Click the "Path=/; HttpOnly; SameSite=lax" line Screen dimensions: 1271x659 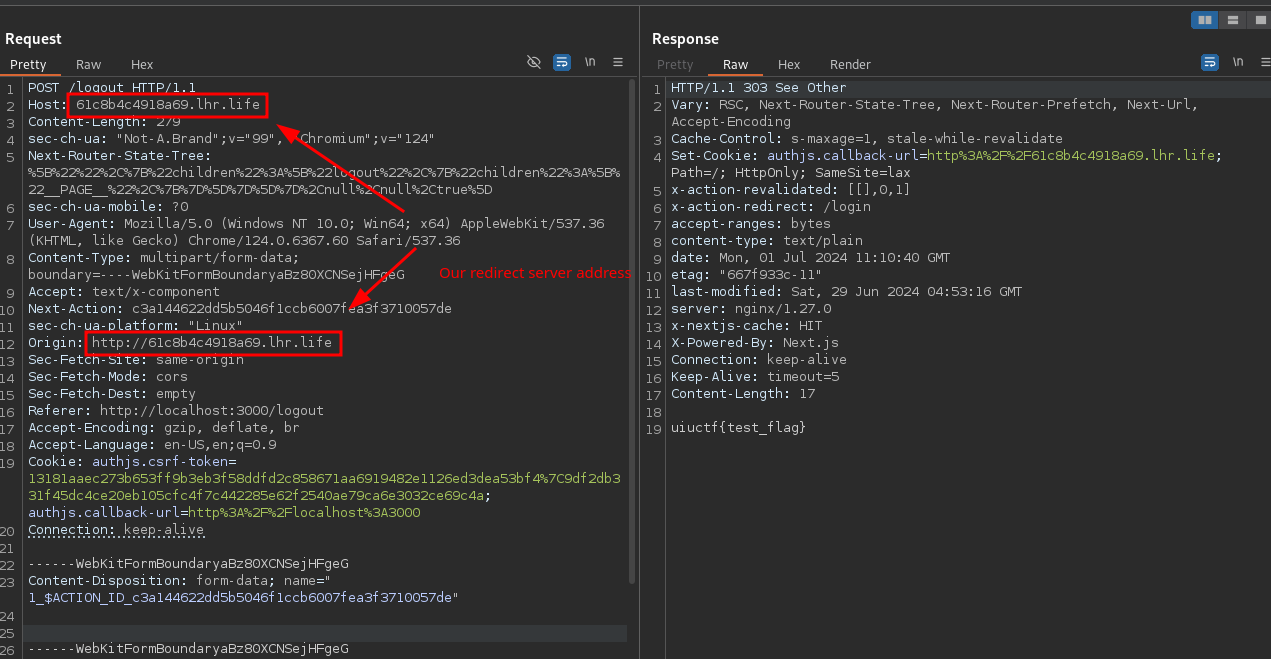pyautogui.click(x=790, y=172)
